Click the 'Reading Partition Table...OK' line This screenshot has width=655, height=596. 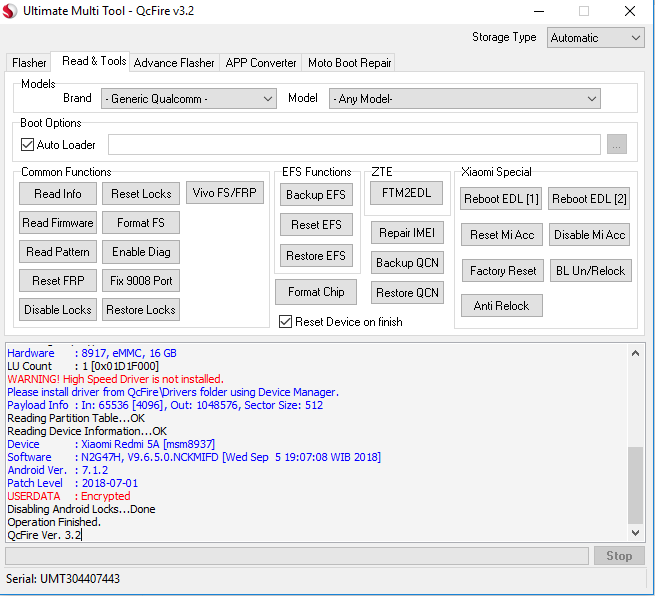(76, 418)
